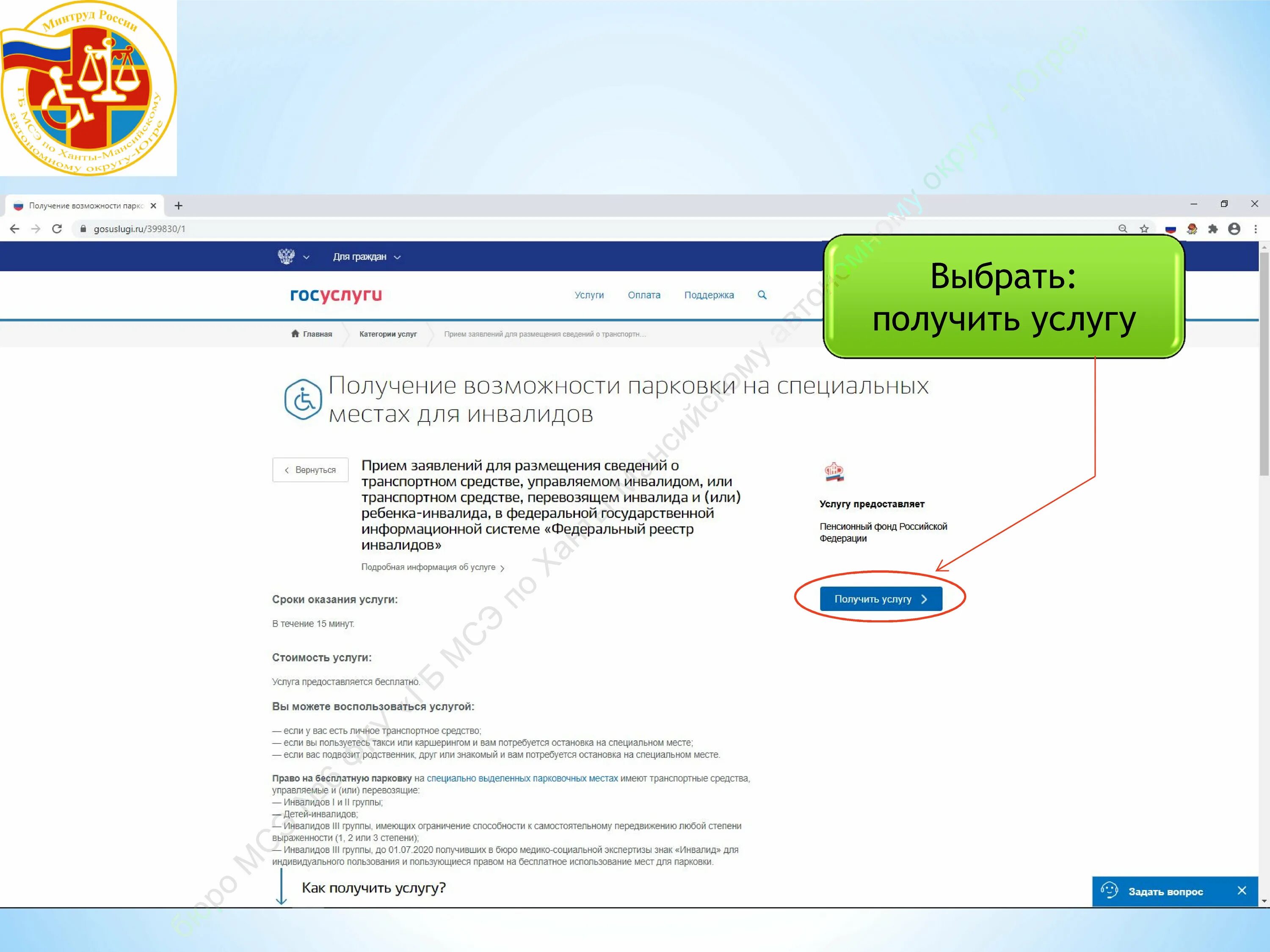The image size is (1270, 952).
Task: Minimize the browser window
Action: click(1194, 204)
